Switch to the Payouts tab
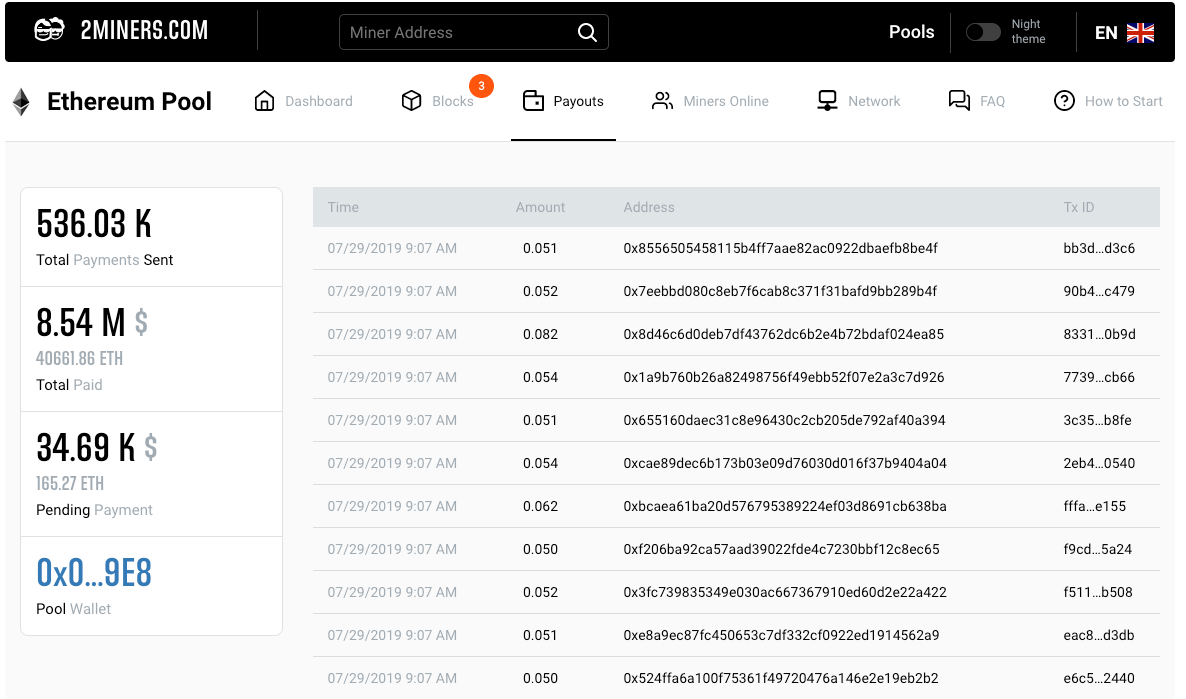This screenshot has height=699, width=1186. coord(564,101)
